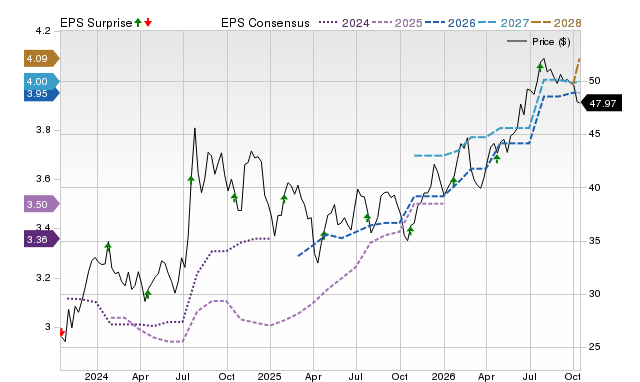Select the green surprise arrow from early 2025
The width and height of the screenshot is (640, 382).
click(x=284, y=199)
